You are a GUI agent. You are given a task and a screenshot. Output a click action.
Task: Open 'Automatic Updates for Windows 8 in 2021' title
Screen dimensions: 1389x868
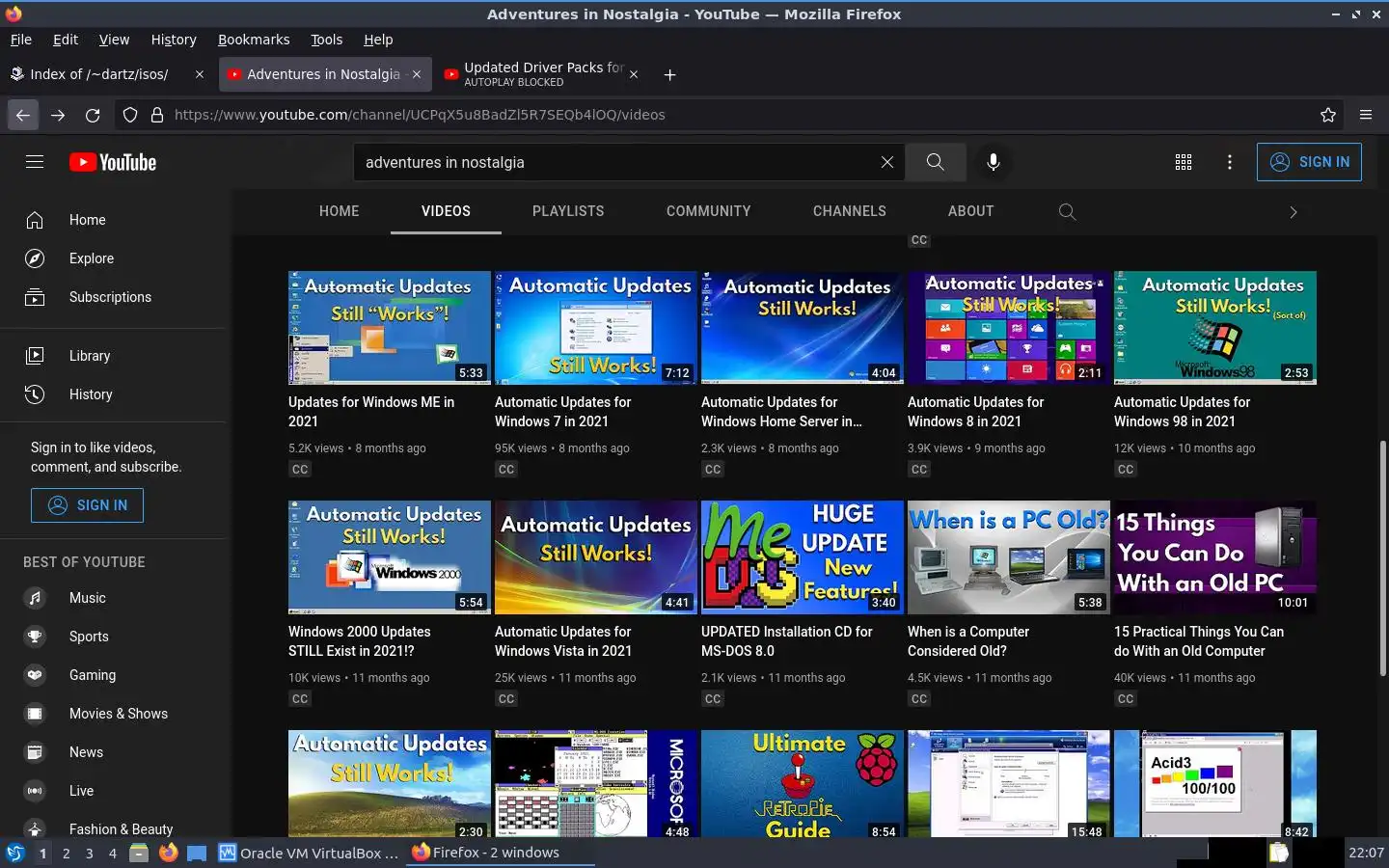(x=975, y=412)
